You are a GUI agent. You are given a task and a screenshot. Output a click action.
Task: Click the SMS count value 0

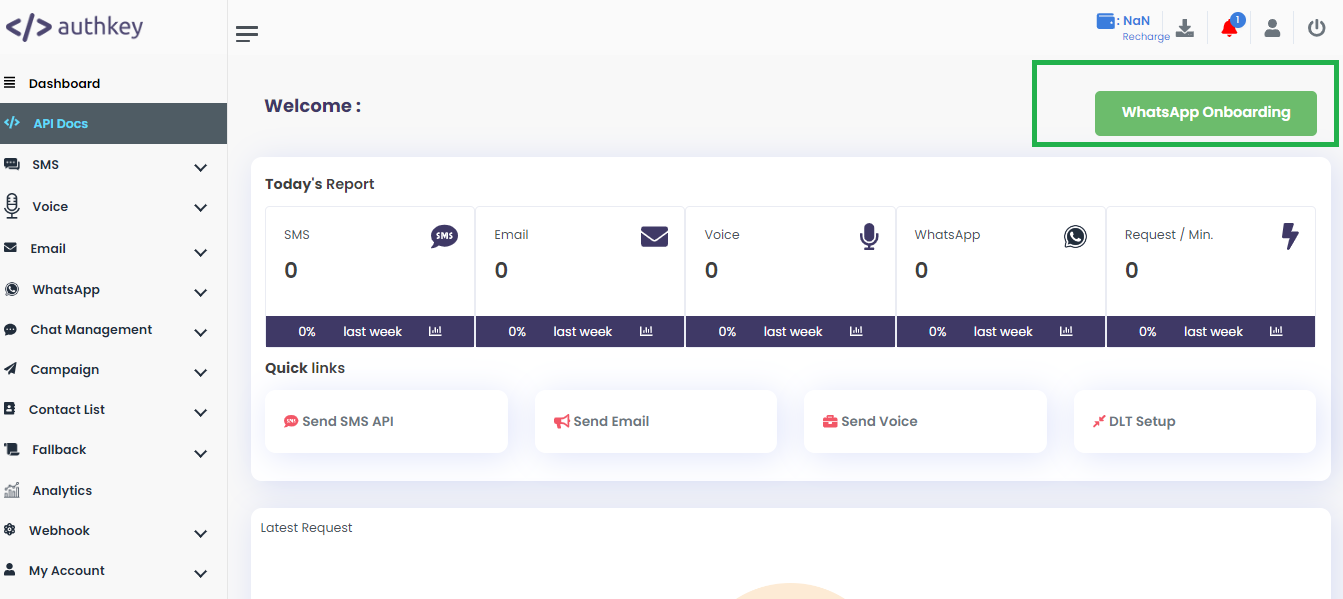pos(291,270)
